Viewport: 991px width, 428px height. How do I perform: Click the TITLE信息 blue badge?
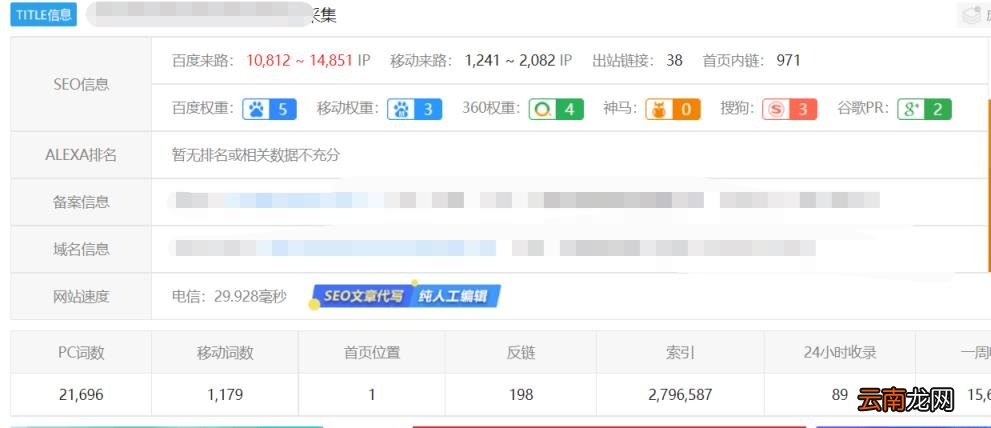point(44,15)
